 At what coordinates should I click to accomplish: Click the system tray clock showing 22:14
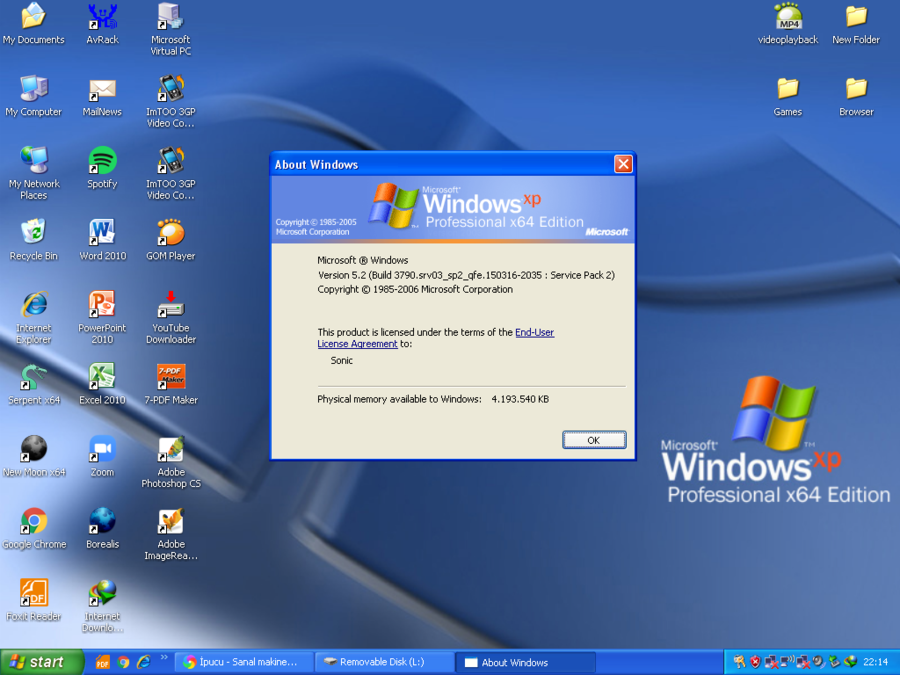coord(876,662)
